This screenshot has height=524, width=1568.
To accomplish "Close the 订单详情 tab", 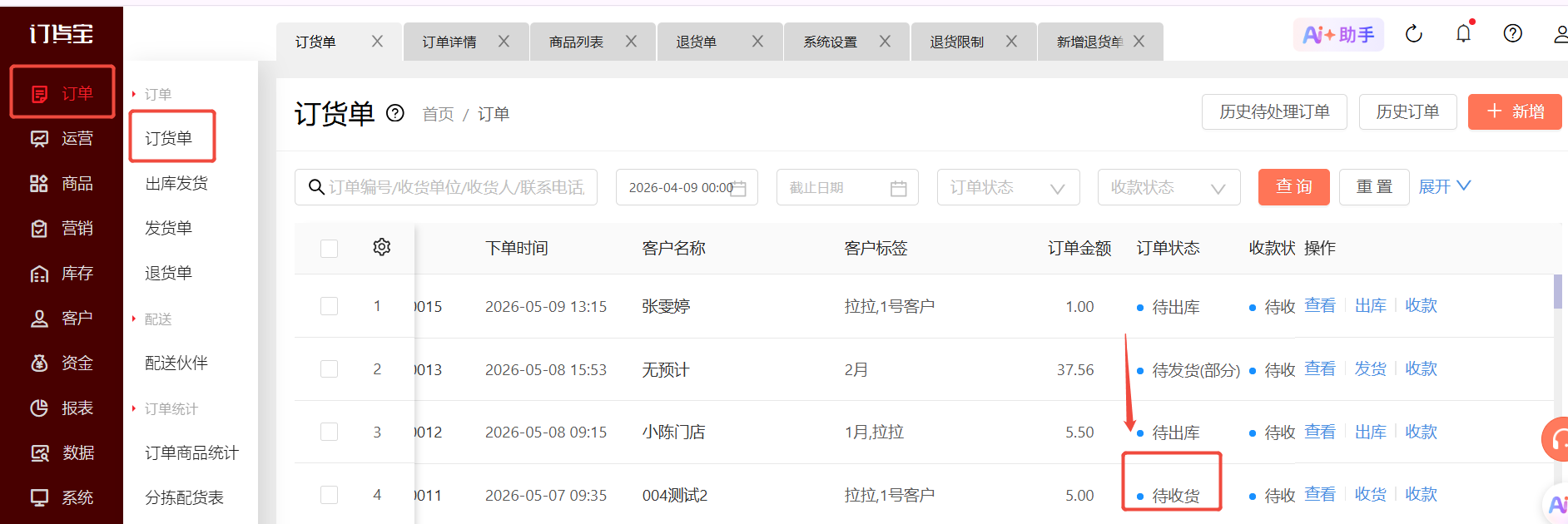I will (504, 41).
